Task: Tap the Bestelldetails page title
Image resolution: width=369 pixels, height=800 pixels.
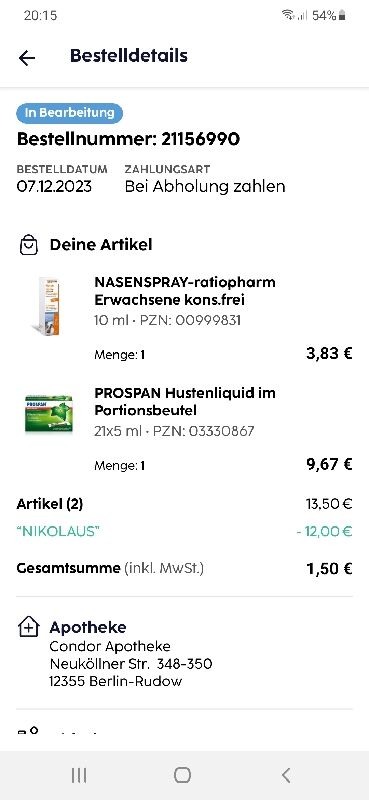Action: pyautogui.click(x=129, y=56)
